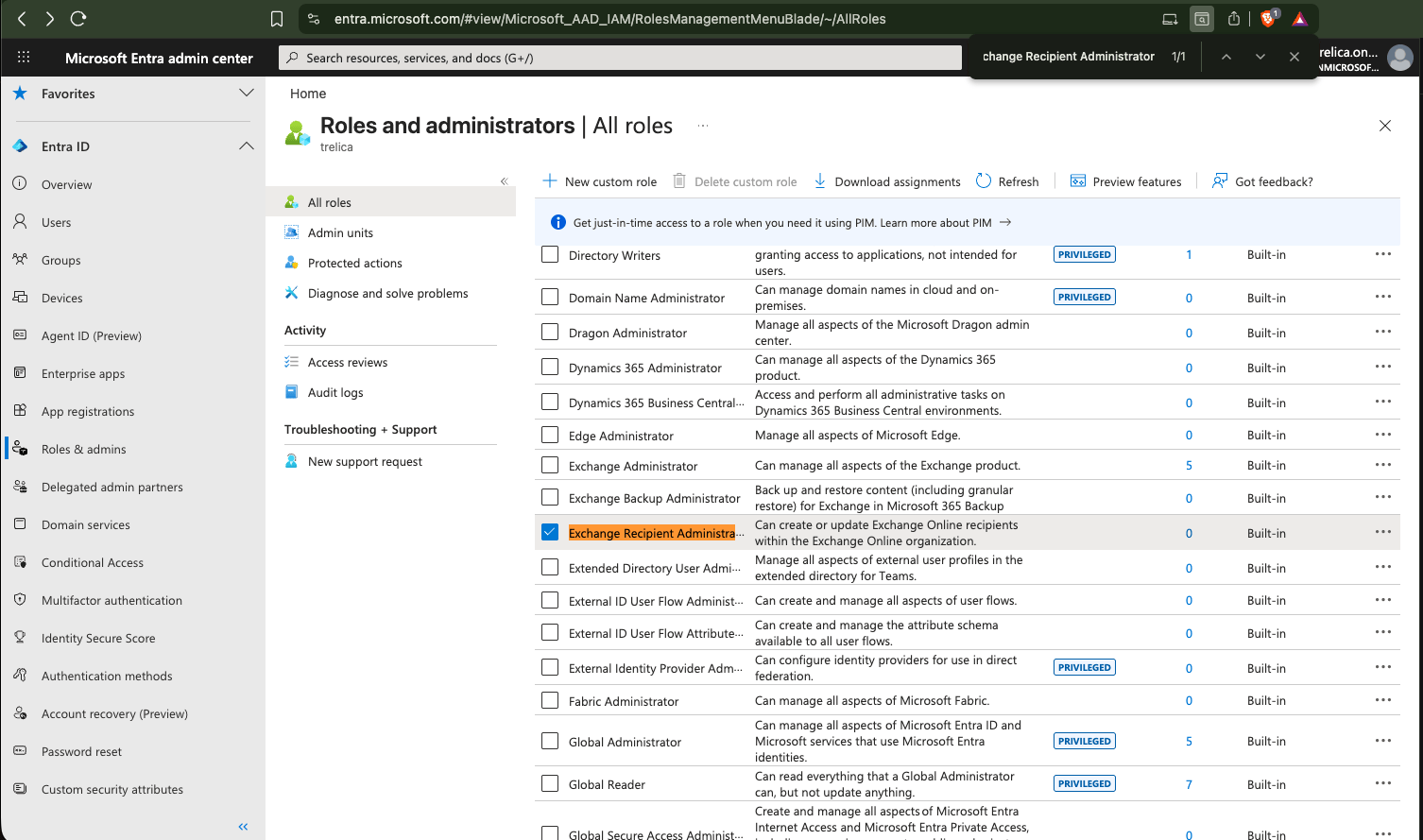Click the portal search resources field

point(621,58)
